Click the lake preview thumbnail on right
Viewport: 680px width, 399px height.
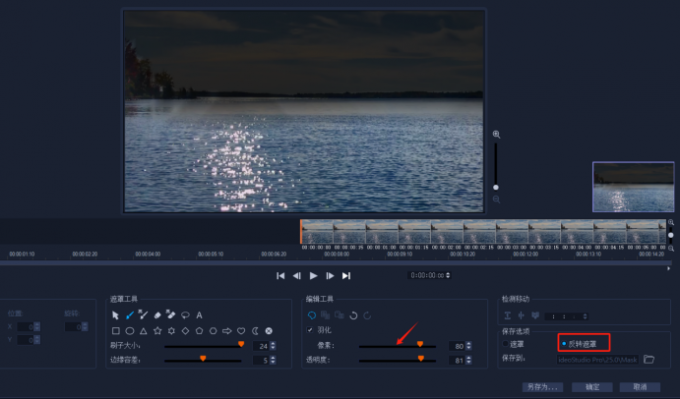pyautogui.click(x=633, y=187)
